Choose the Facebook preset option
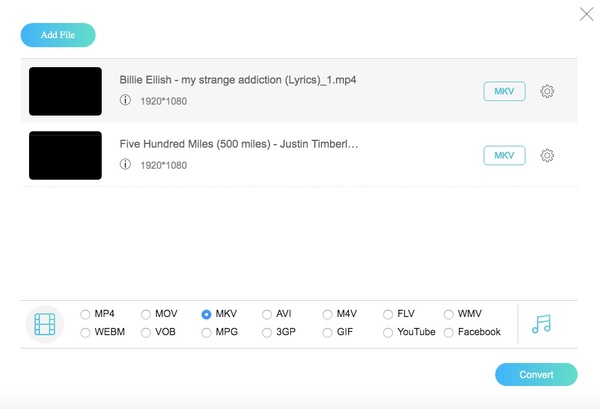Image resolution: width=600 pixels, height=409 pixels. coord(449,332)
